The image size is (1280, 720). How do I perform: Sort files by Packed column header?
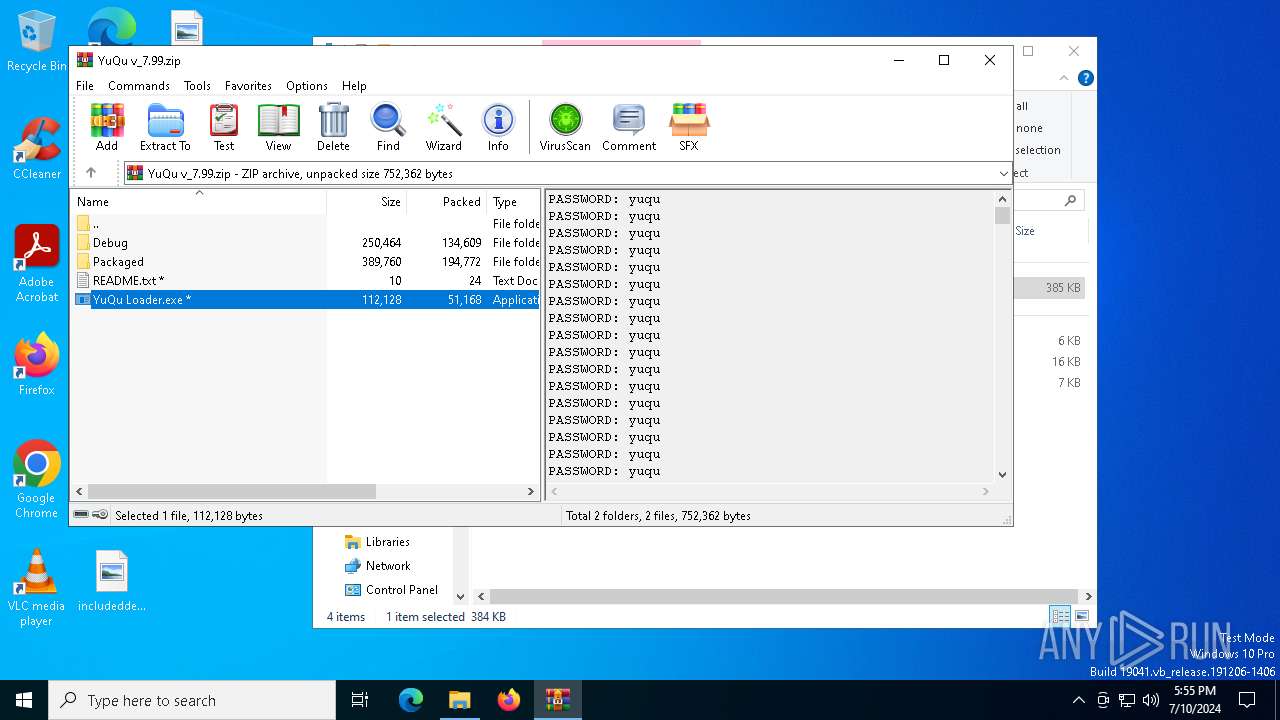[446, 201]
